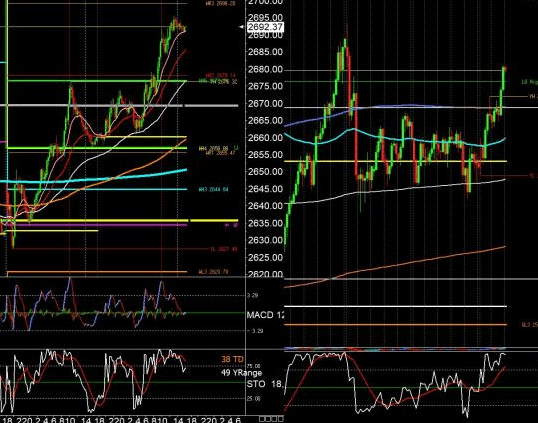Click the 2640.00 price axis label
The height and width of the screenshot is (423, 538).
pyautogui.click(x=265, y=206)
